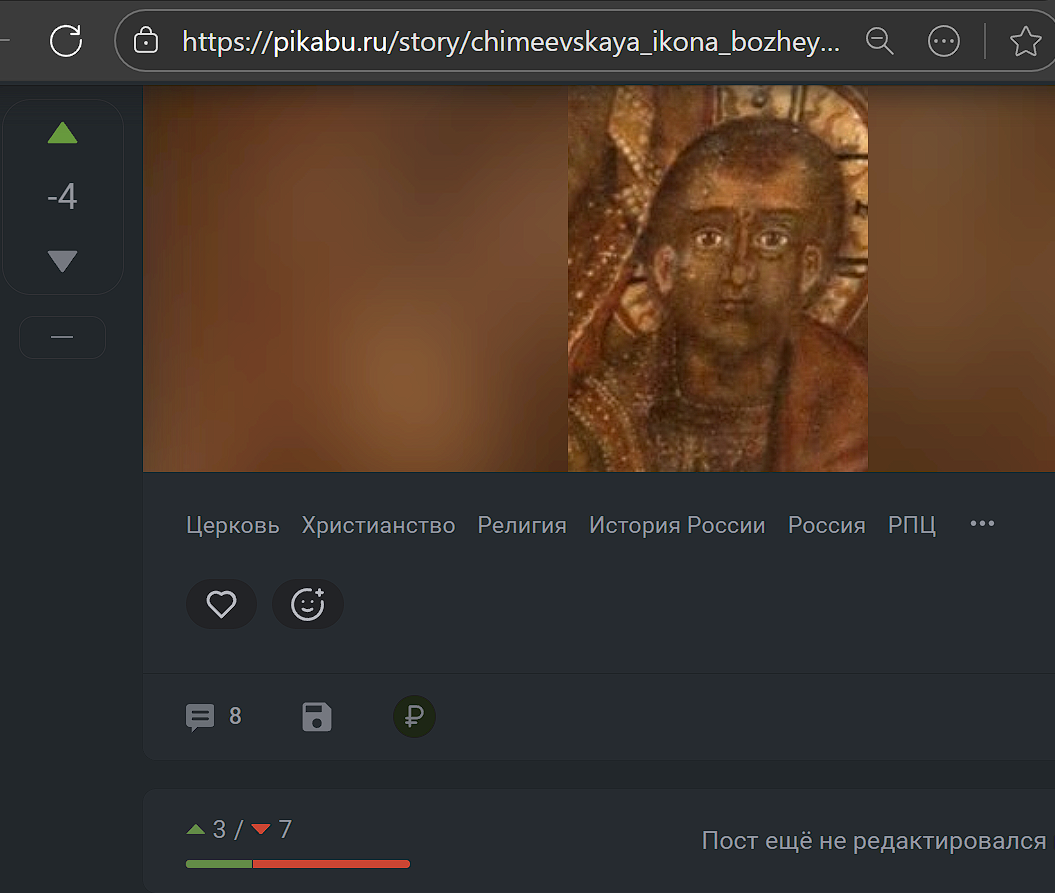Click the heart like icon
1055x893 pixels.
click(x=221, y=604)
